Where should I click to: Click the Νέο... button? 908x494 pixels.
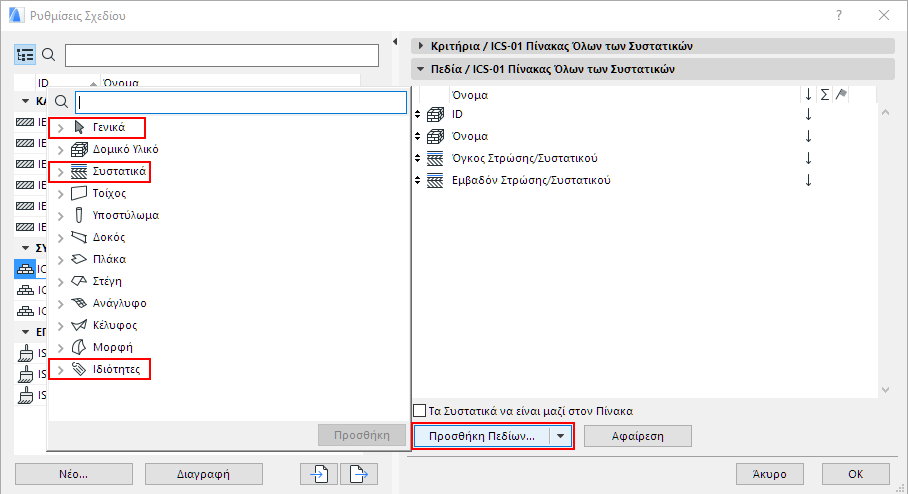pyautogui.click(x=74, y=474)
